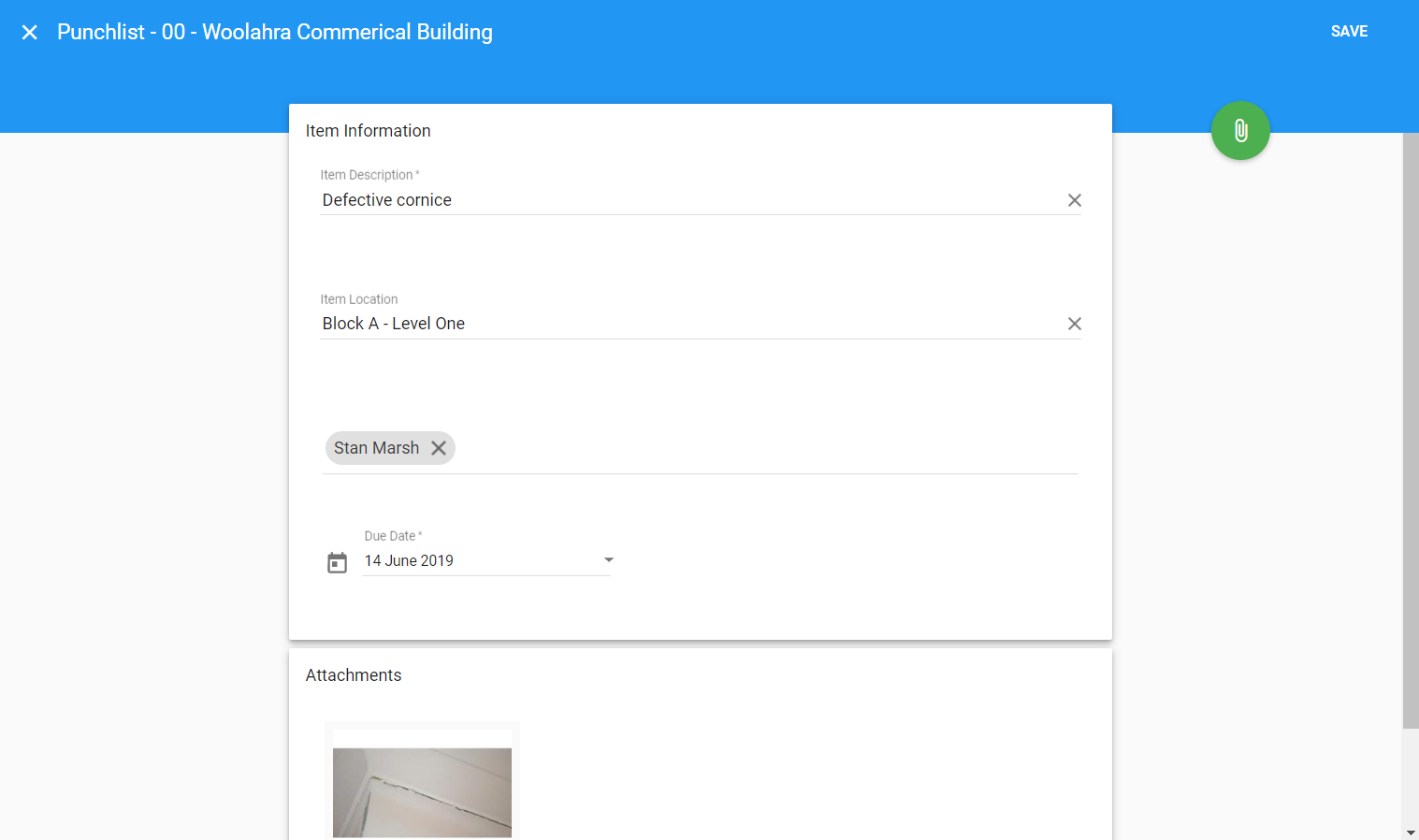Clear the Item Description field
The image size is (1419, 840).
coord(1075,200)
